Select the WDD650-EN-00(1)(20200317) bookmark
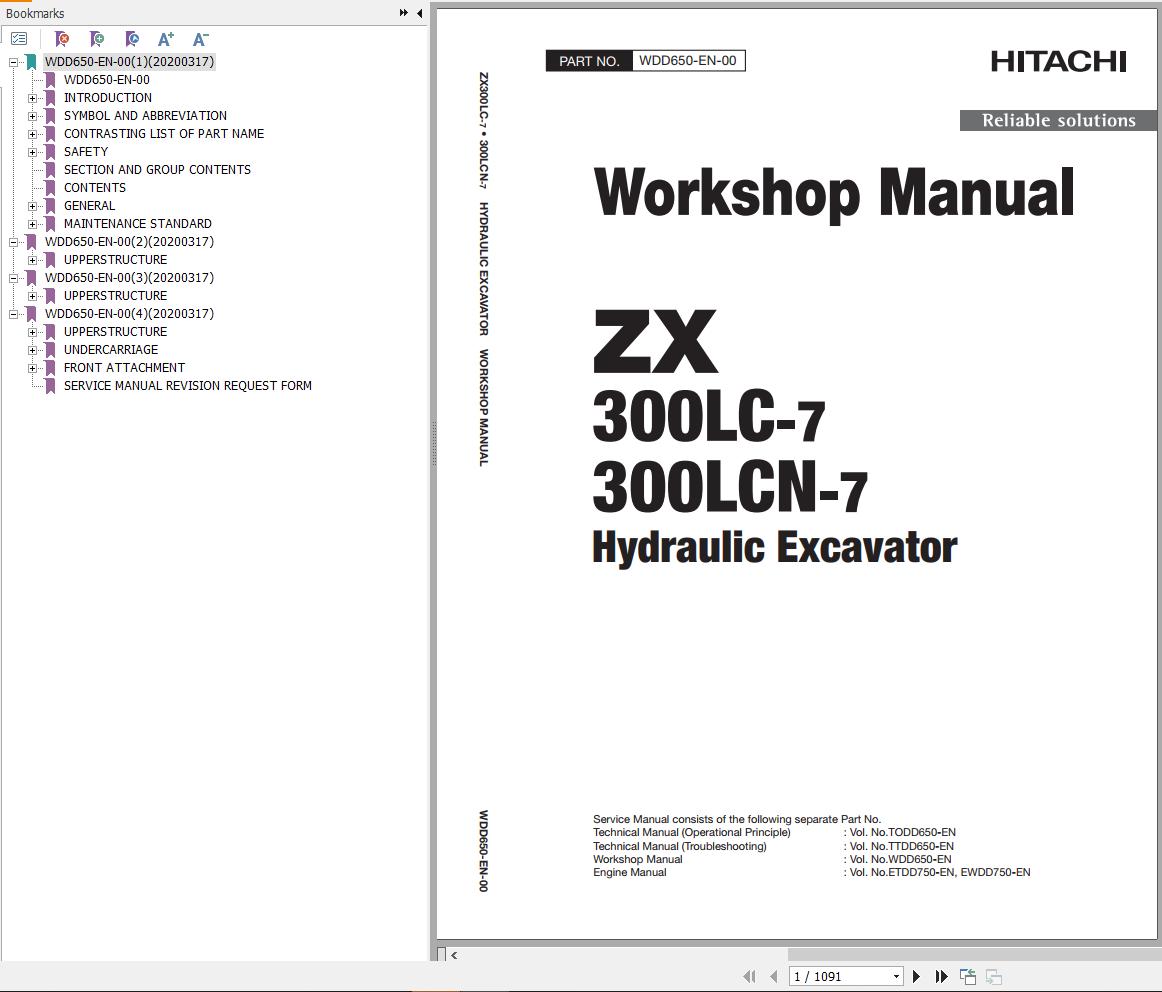1162x992 pixels. (130, 61)
